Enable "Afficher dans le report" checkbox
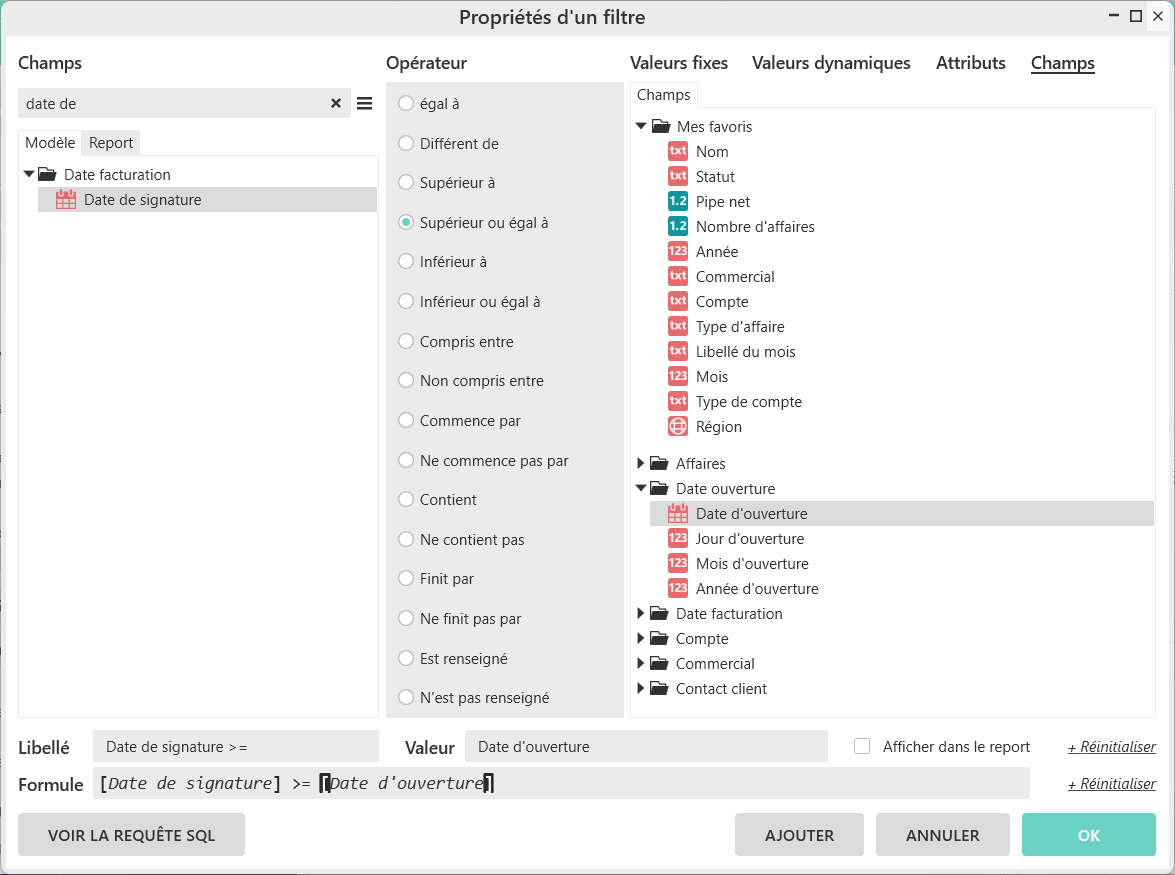This screenshot has height=875, width=1175. click(862, 747)
